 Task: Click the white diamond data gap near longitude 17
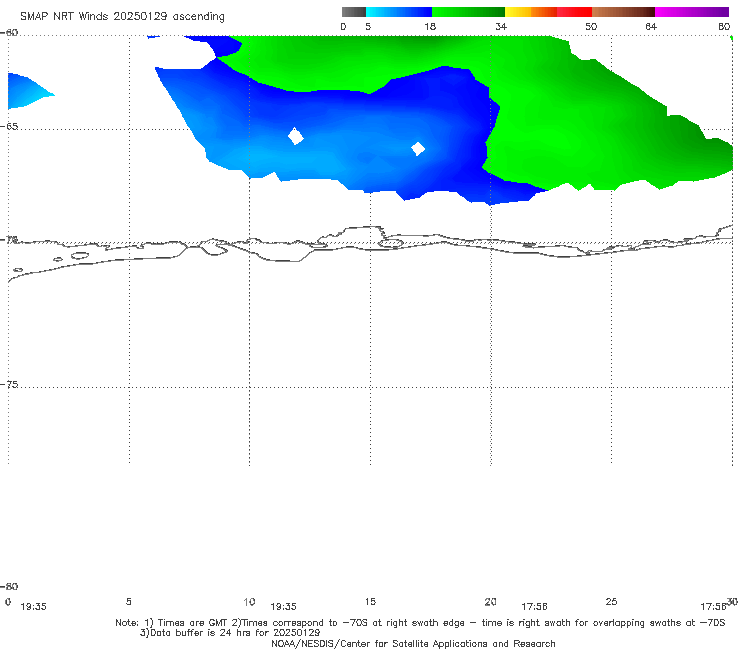coord(418,149)
